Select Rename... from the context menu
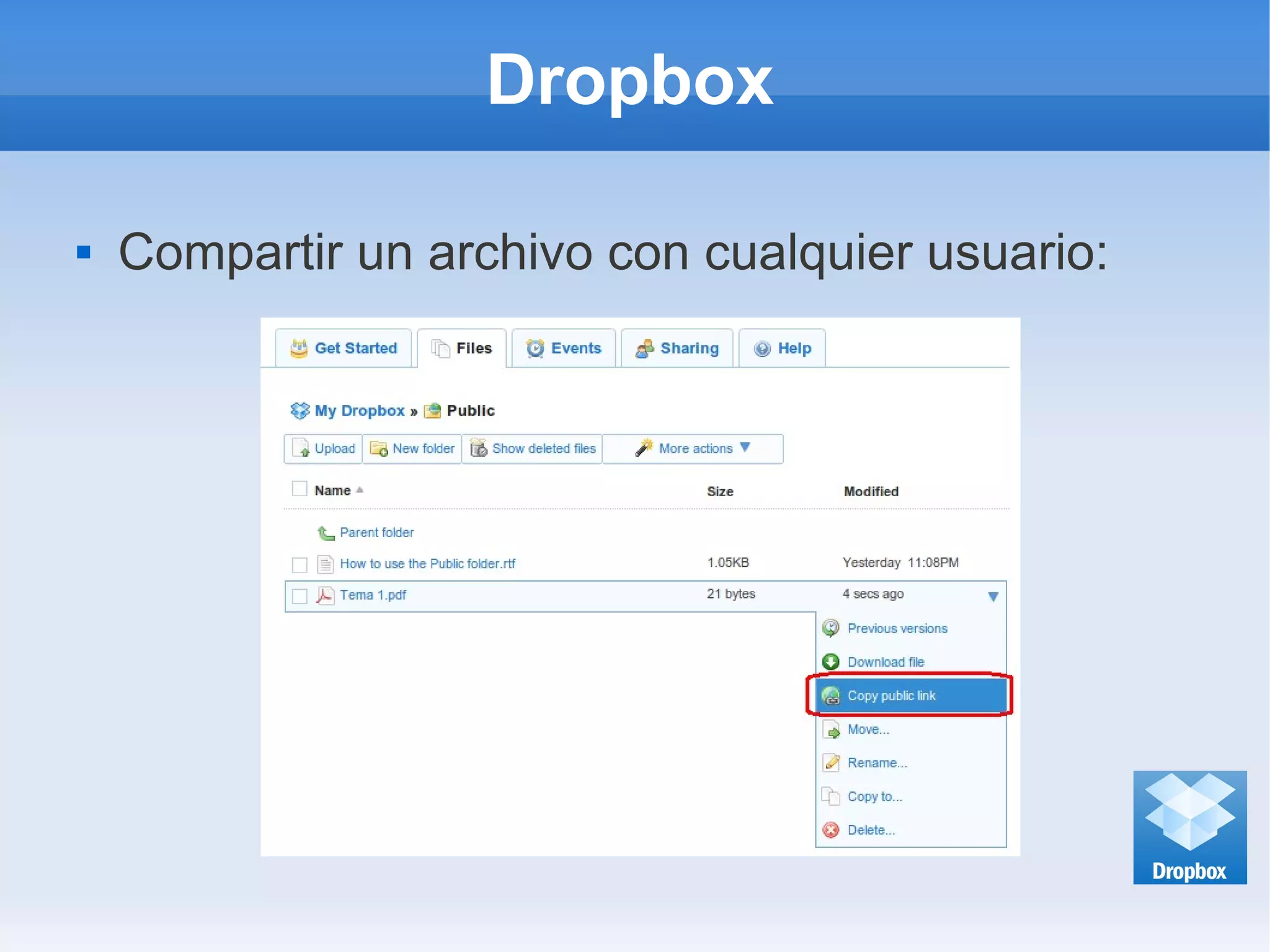 point(911,763)
